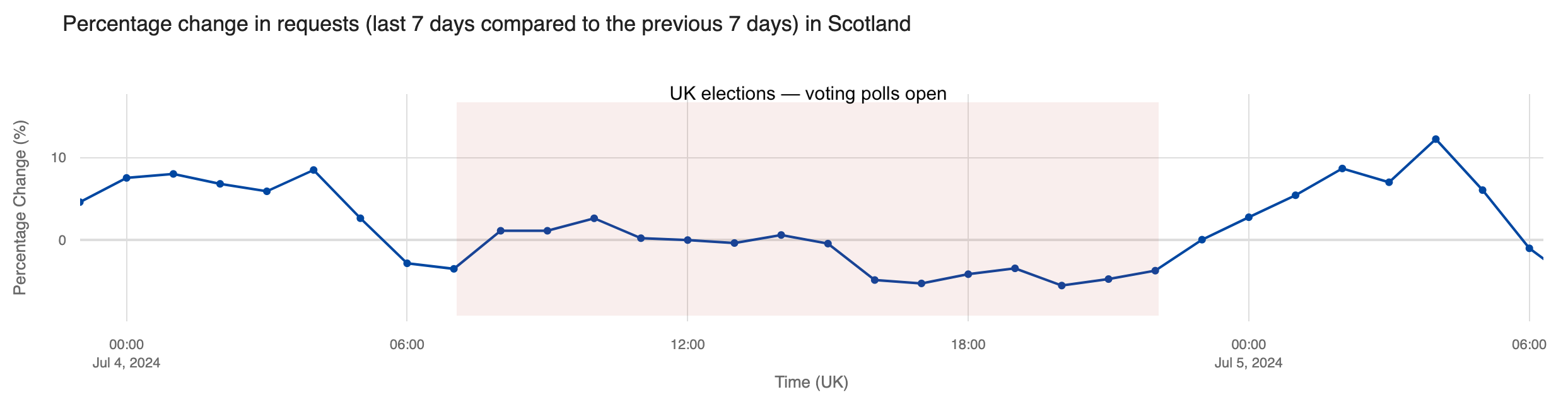Select the lowest data point at 20:00

click(1062, 285)
